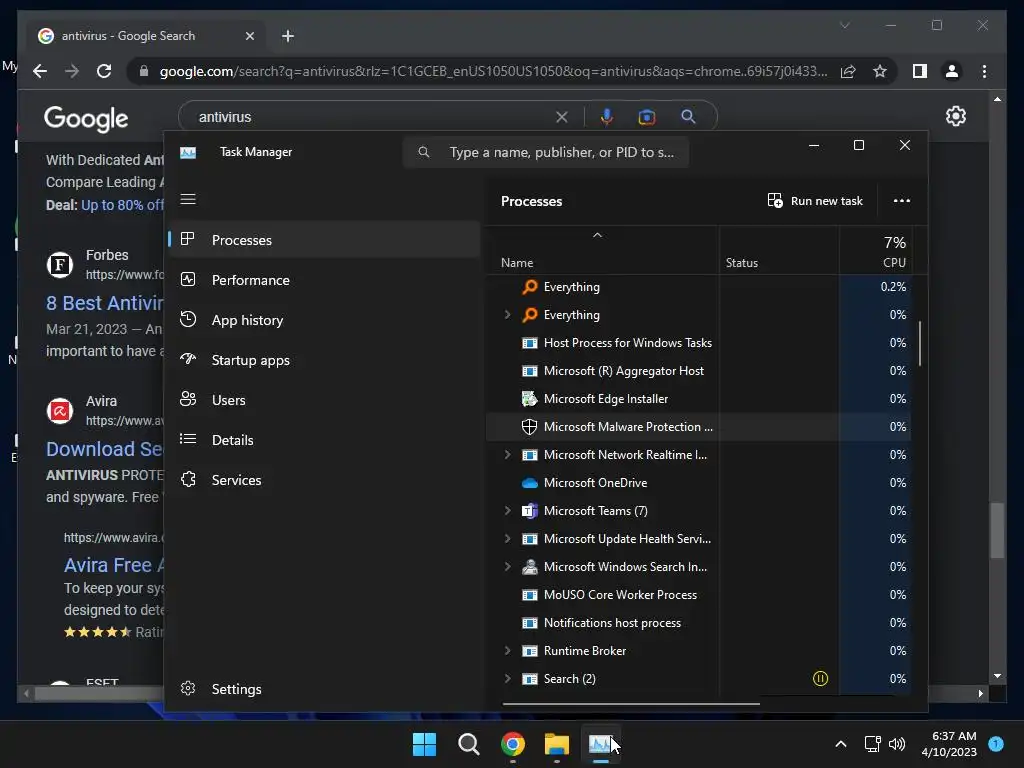Open the Chrome profile avatar menu
The image size is (1024, 768).
coord(952,71)
